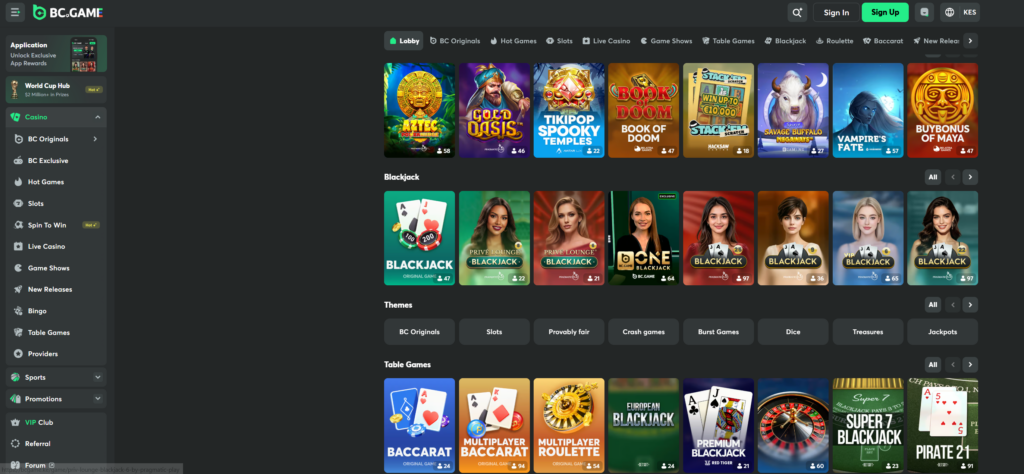
Task: Click the VIP Club crown icon
Action: [15, 422]
